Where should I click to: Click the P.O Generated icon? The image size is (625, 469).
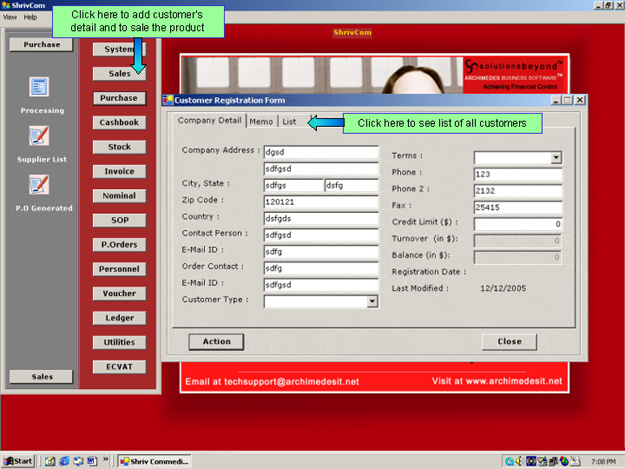pos(39,184)
